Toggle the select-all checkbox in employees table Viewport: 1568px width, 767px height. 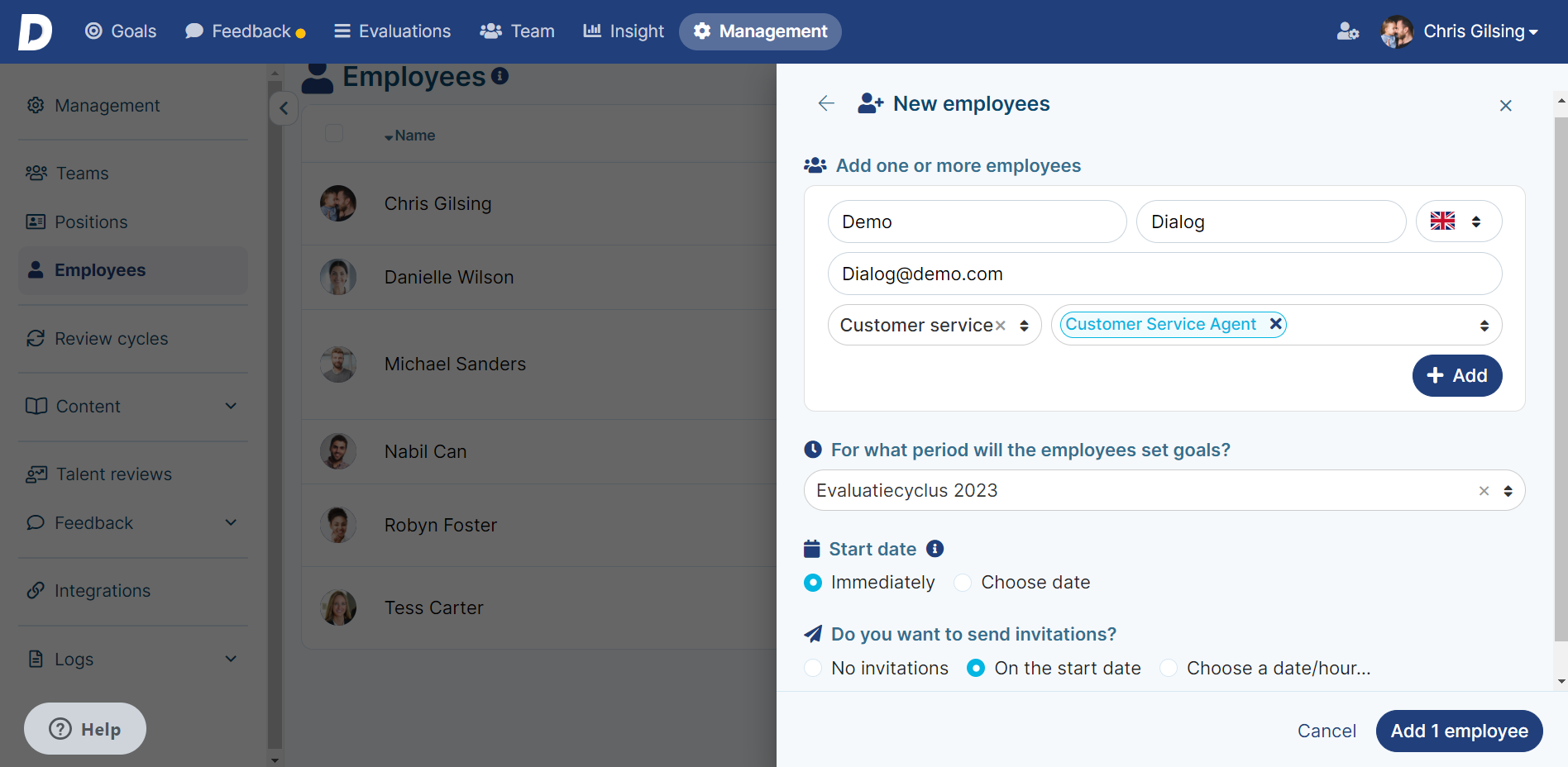coord(334,133)
